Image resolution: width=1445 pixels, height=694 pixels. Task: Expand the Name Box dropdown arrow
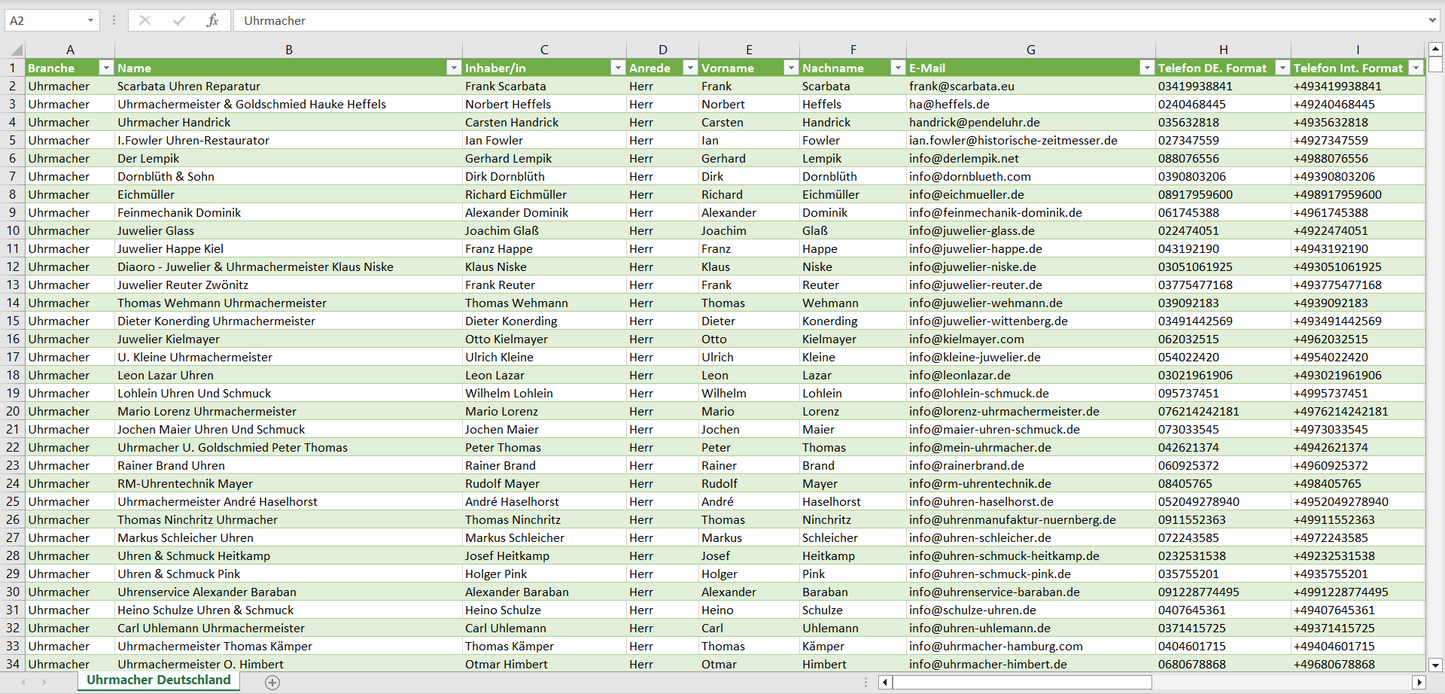tap(90, 20)
